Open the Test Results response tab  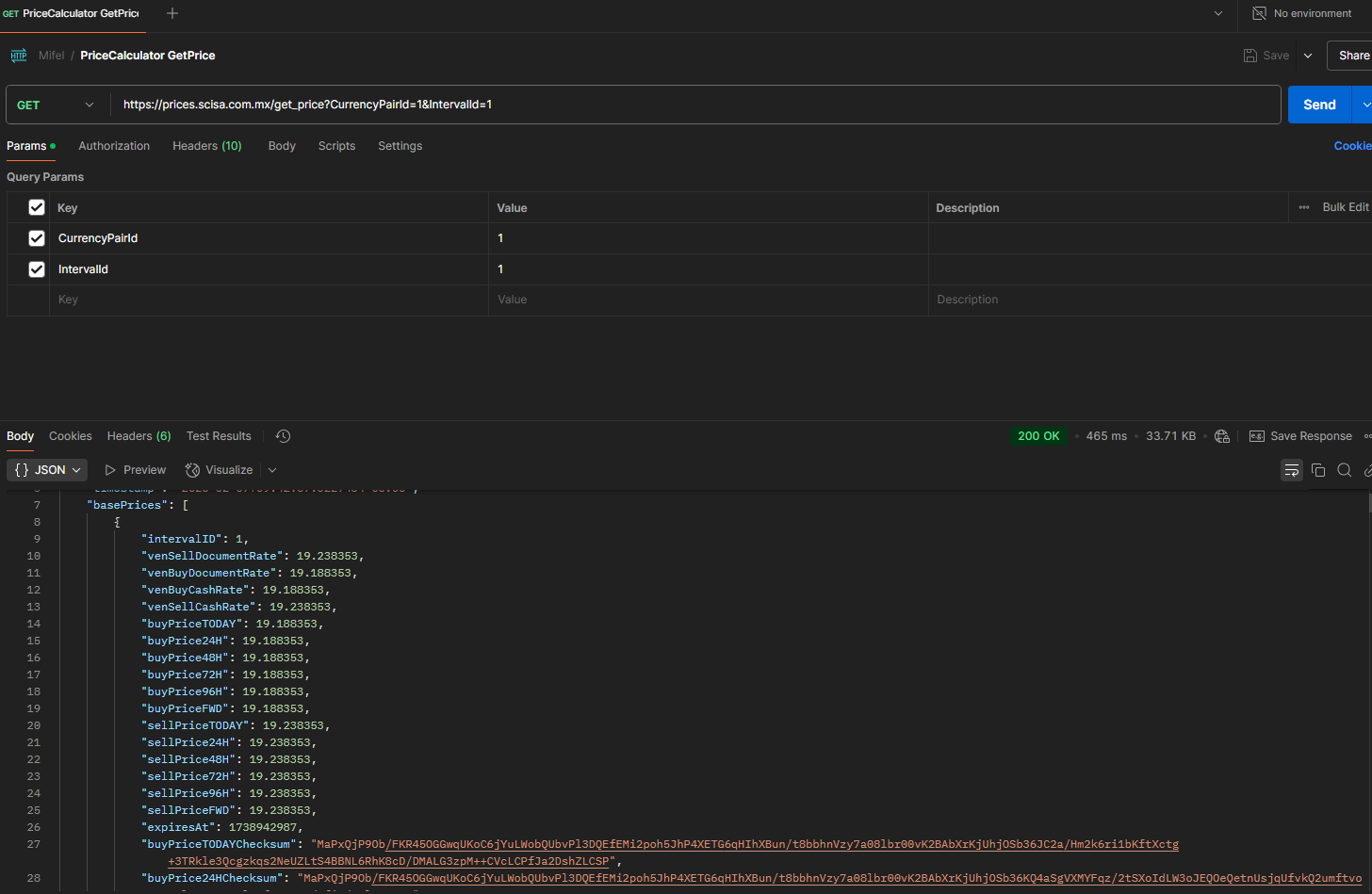[219, 436]
